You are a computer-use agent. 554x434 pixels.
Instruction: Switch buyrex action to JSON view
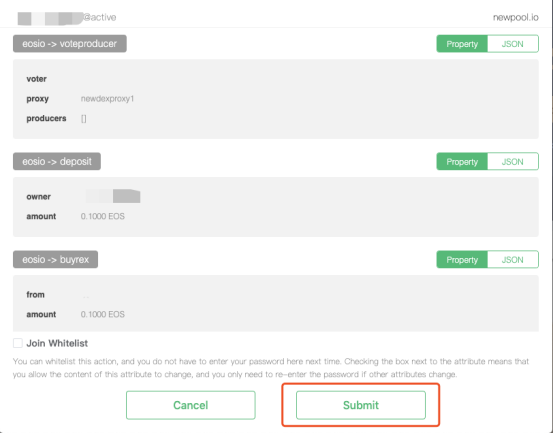pos(513,260)
